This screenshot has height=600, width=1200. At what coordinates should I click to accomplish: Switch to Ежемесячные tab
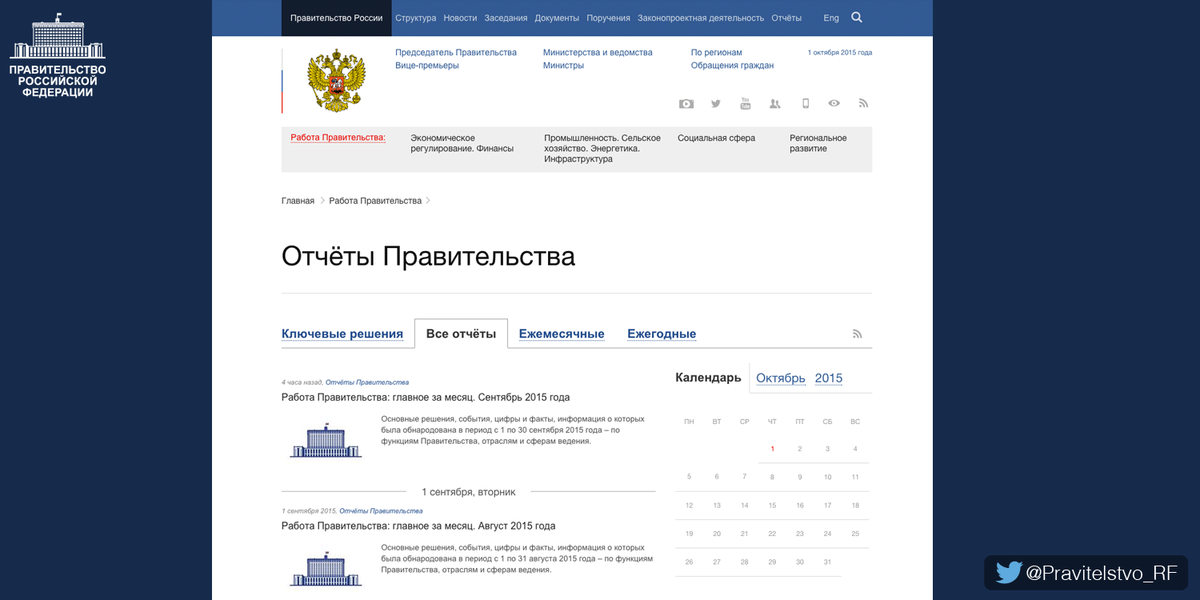[562, 334]
